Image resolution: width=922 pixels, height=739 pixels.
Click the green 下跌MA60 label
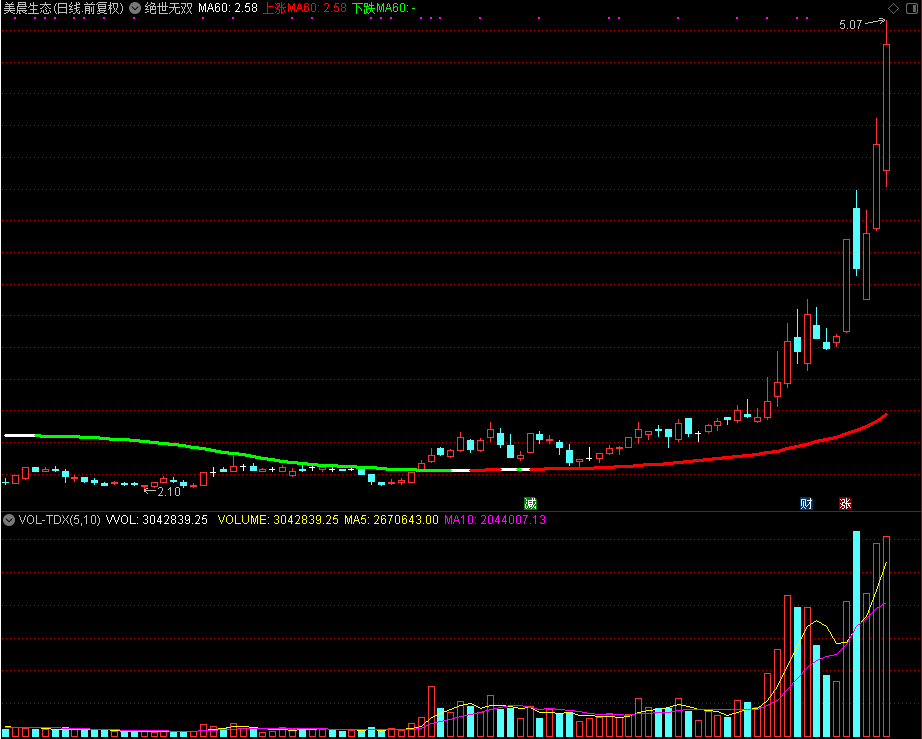pyautogui.click(x=383, y=8)
